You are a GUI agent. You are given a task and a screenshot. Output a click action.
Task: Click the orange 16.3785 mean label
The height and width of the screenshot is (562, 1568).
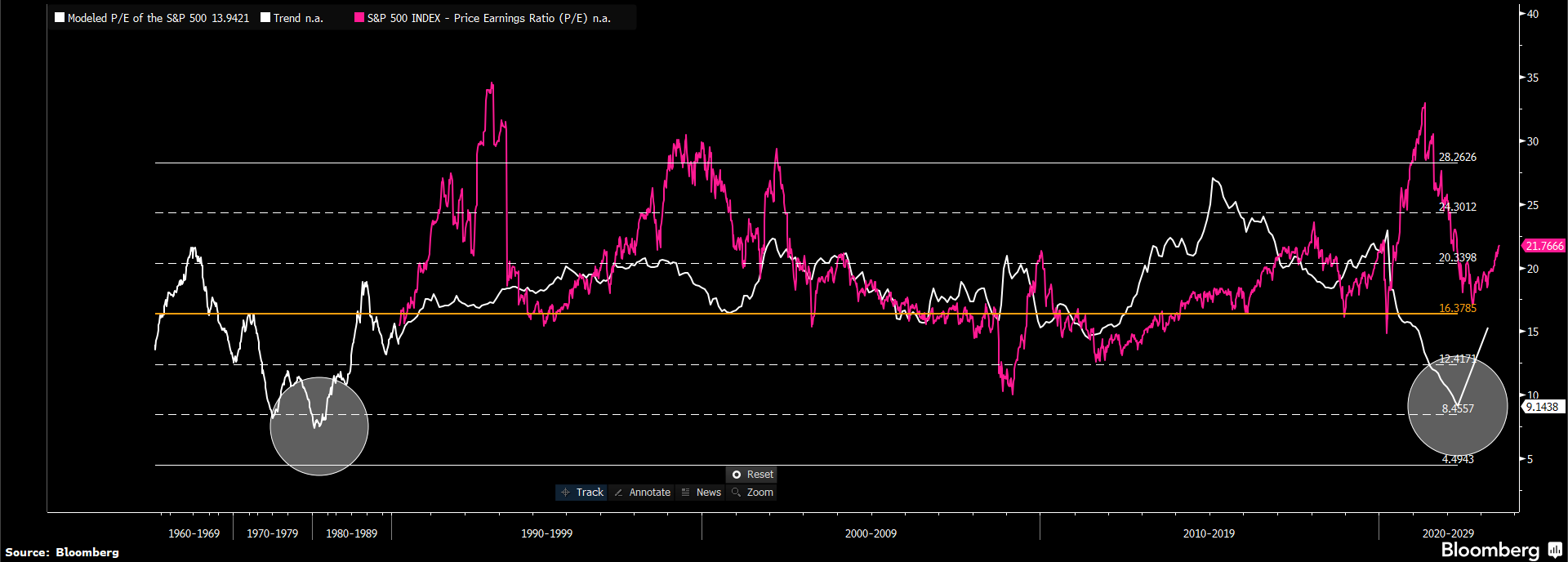click(1457, 308)
